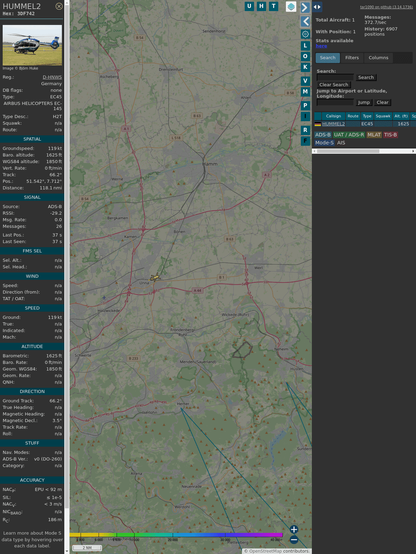Click the Search button beside search field
Image resolution: width=416 pixels, height=554 pixels.
point(366,77)
